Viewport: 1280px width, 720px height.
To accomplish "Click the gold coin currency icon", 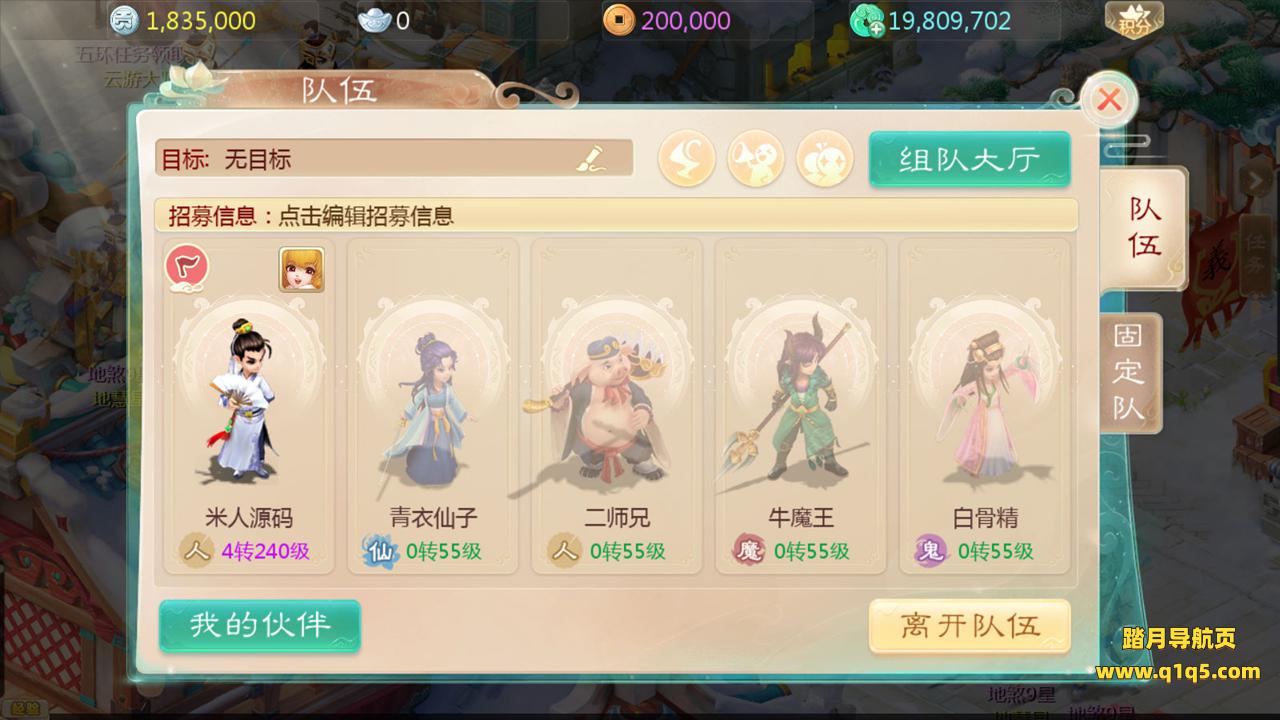I will [618, 20].
